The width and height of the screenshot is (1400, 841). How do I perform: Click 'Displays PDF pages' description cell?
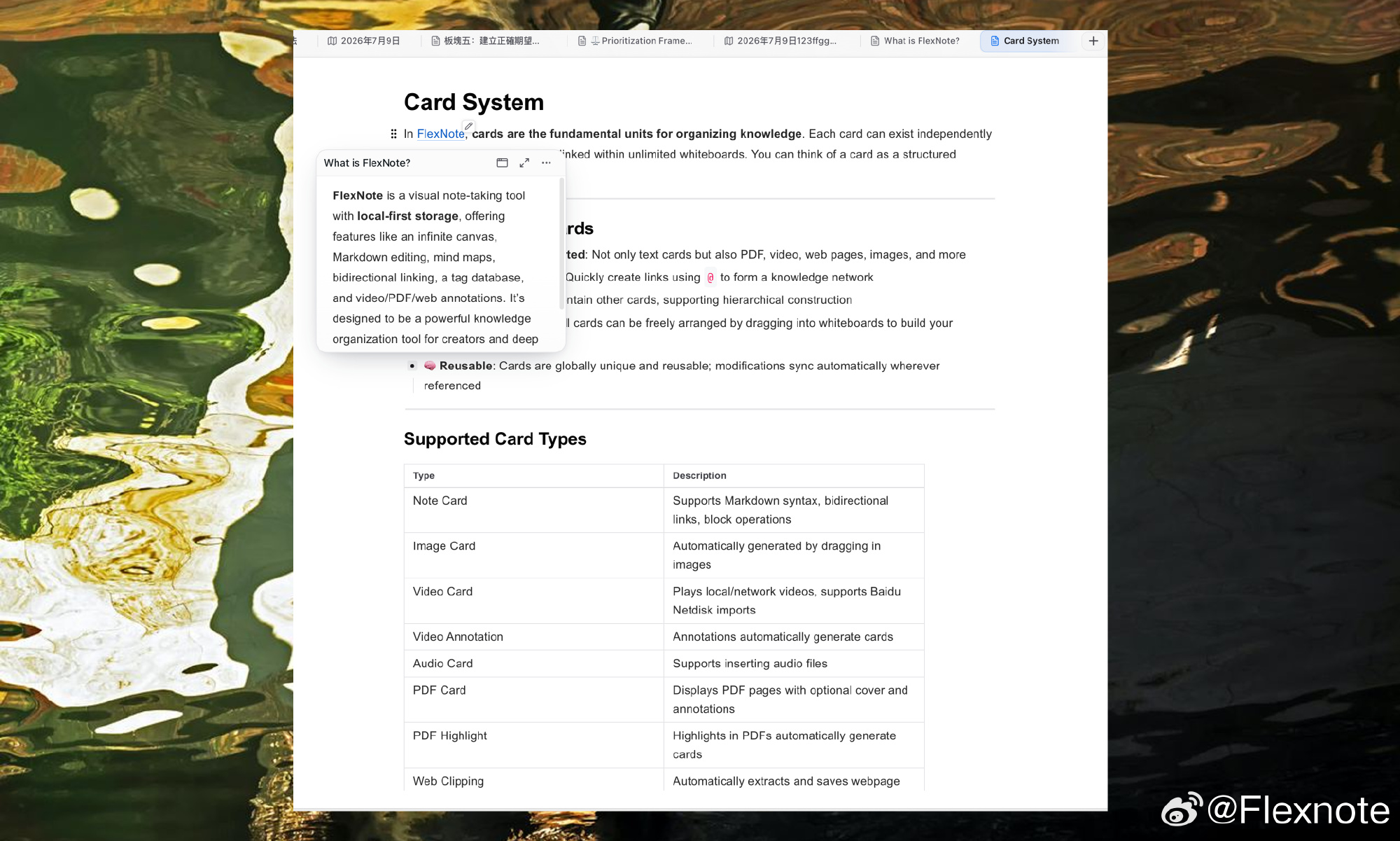(x=794, y=700)
